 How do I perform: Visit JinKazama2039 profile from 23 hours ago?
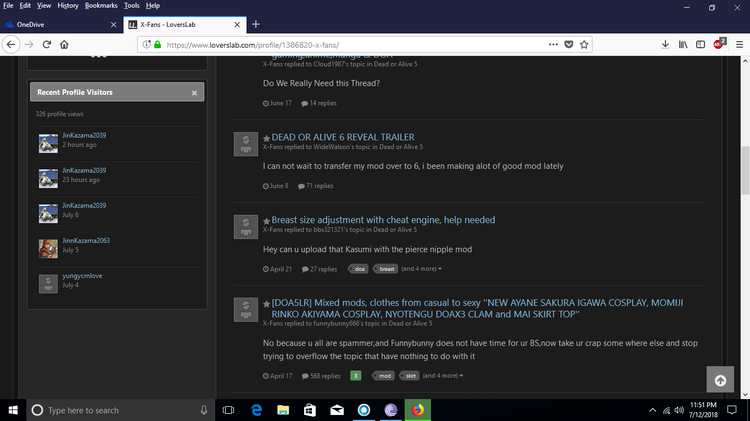[84, 170]
